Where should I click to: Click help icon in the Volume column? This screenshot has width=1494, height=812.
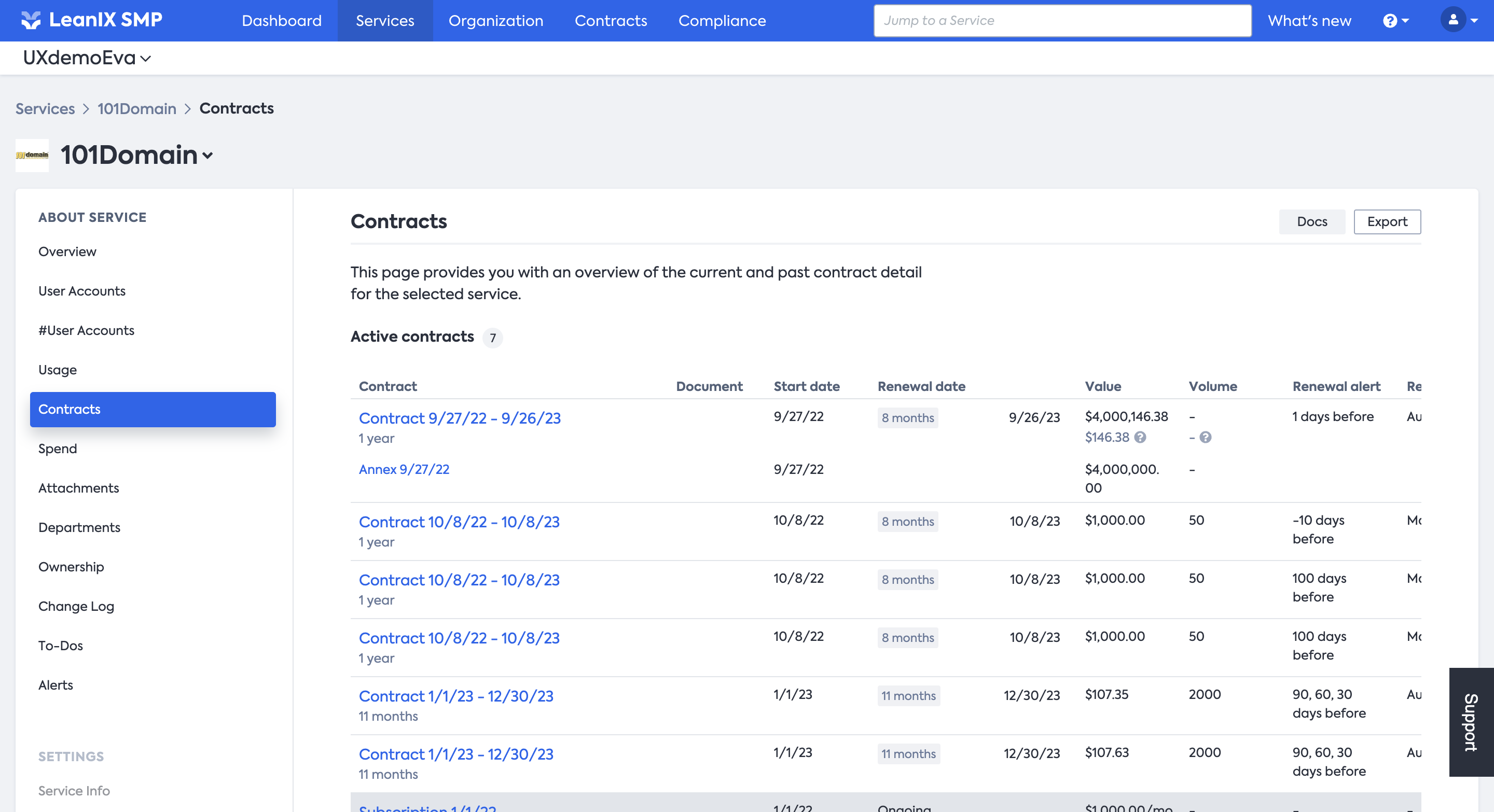pos(1205,438)
